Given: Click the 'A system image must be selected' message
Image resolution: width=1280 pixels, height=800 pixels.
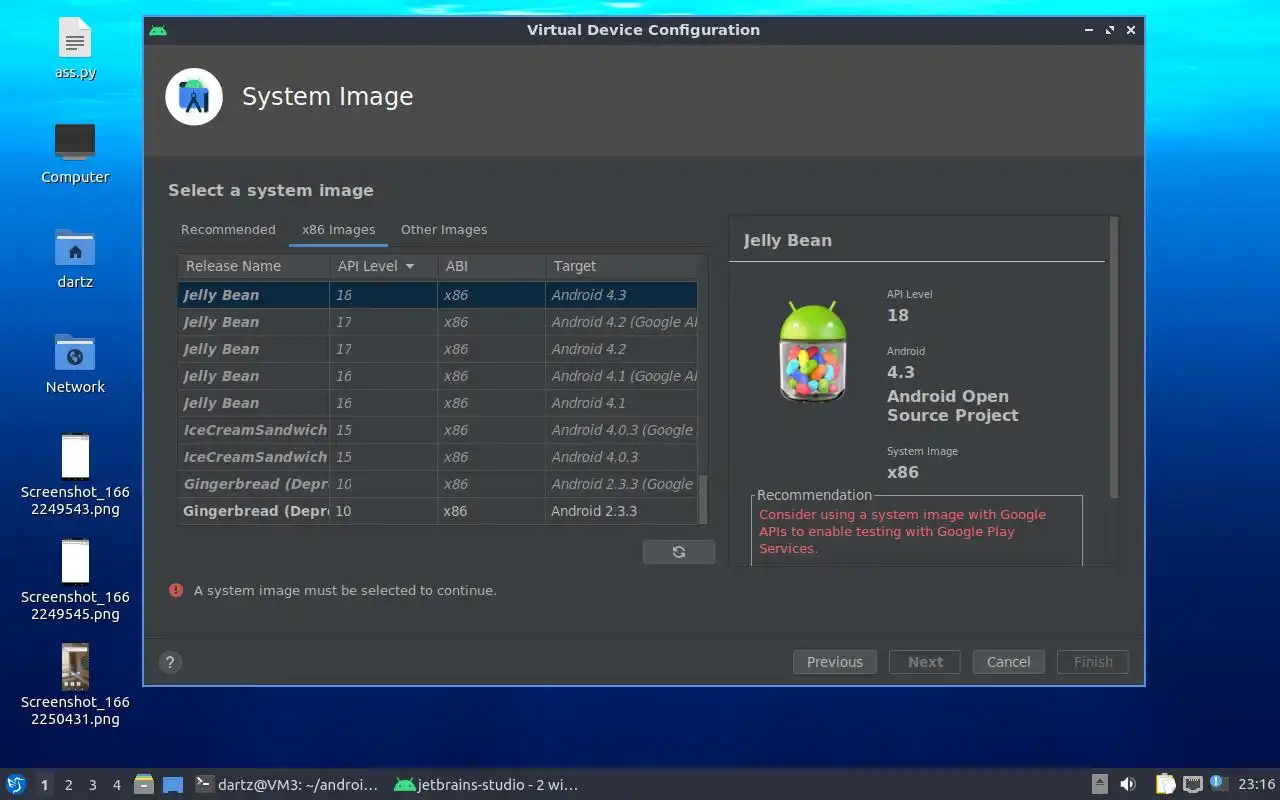Looking at the screenshot, I should tap(345, 590).
